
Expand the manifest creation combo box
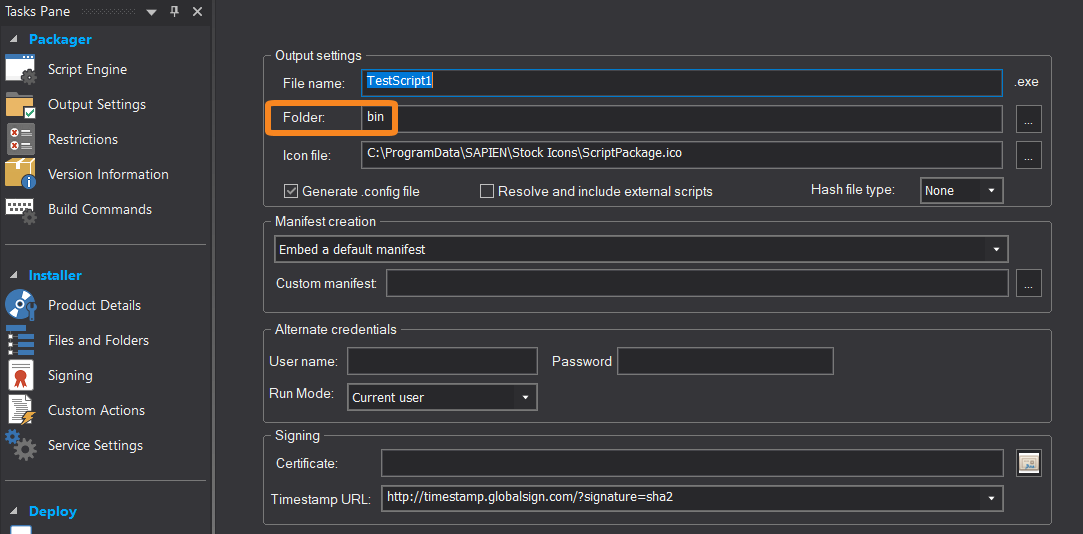click(641, 249)
